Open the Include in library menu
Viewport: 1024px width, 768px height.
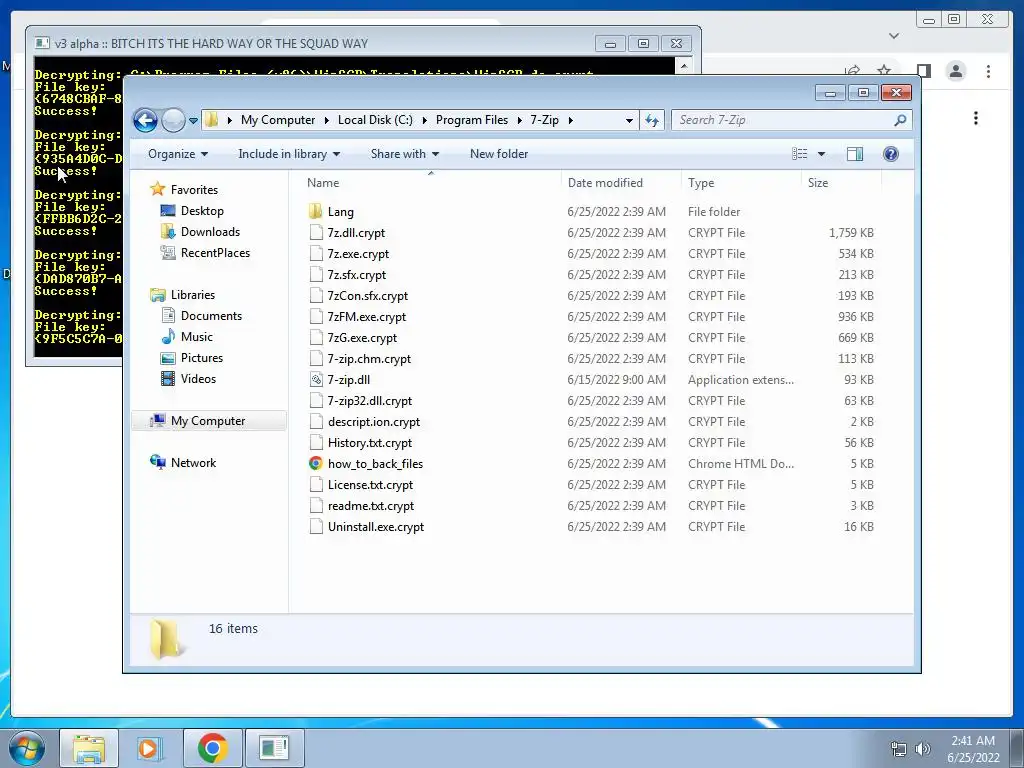click(x=289, y=154)
